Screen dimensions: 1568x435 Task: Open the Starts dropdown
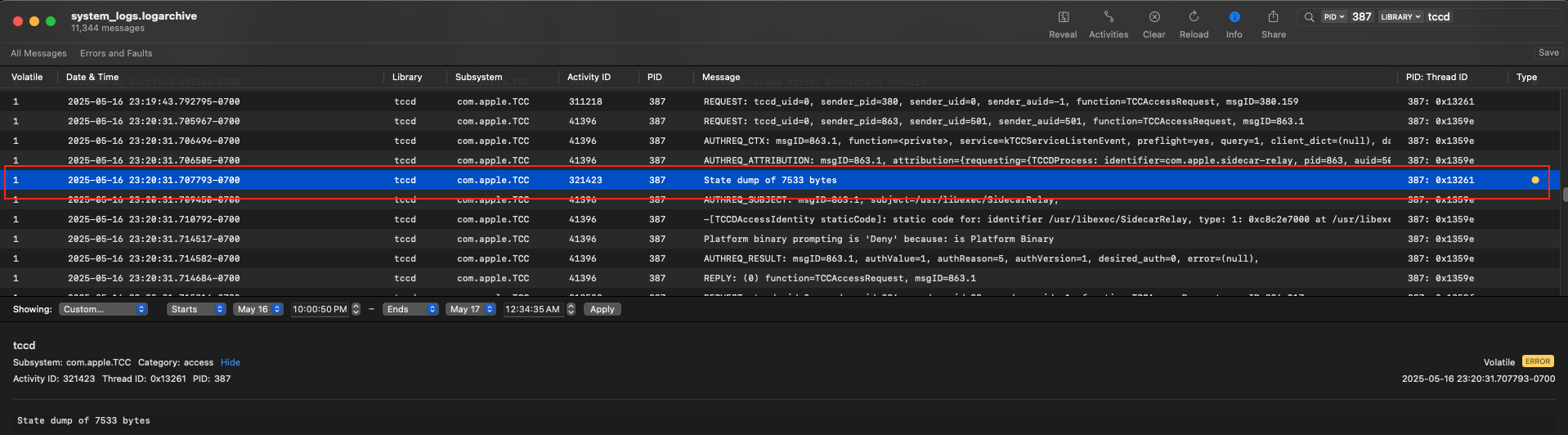click(x=196, y=309)
